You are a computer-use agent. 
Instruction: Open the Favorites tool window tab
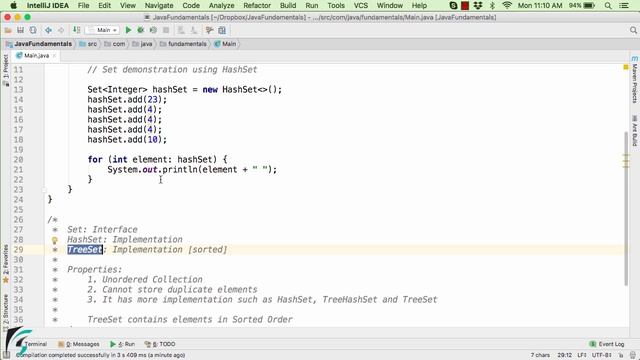(5, 263)
